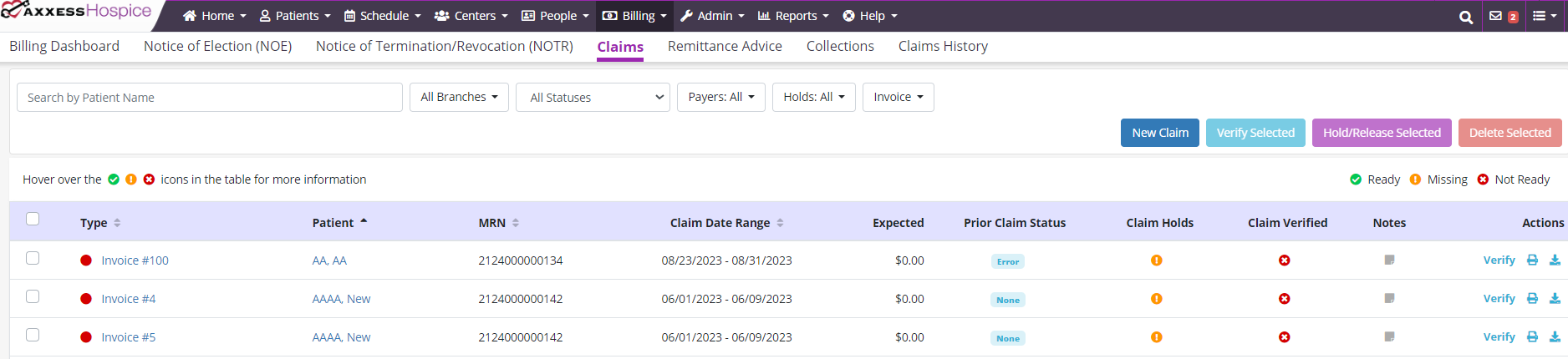The width and height of the screenshot is (1568, 359).
Task: Click the print icon for Invoice #100
Action: point(1532,260)
